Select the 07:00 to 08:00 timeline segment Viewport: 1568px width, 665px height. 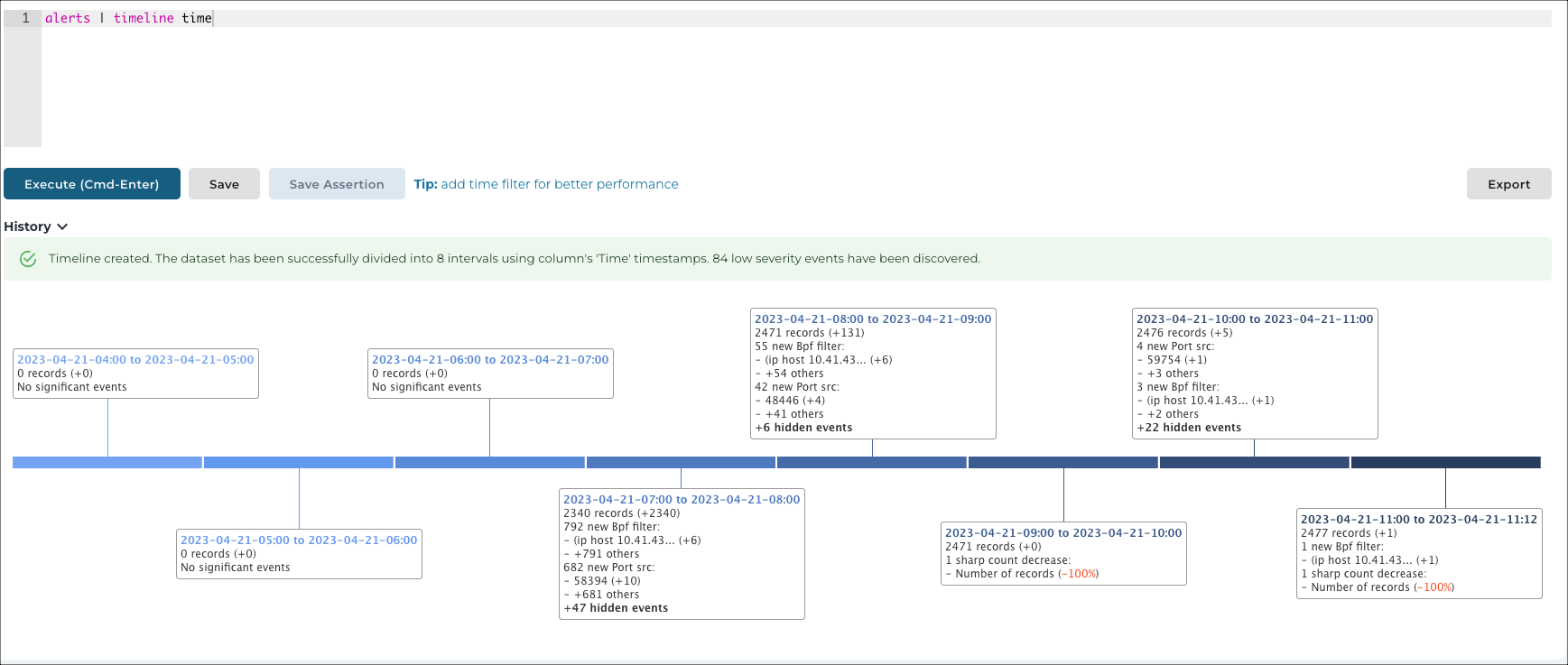(681, 462)
